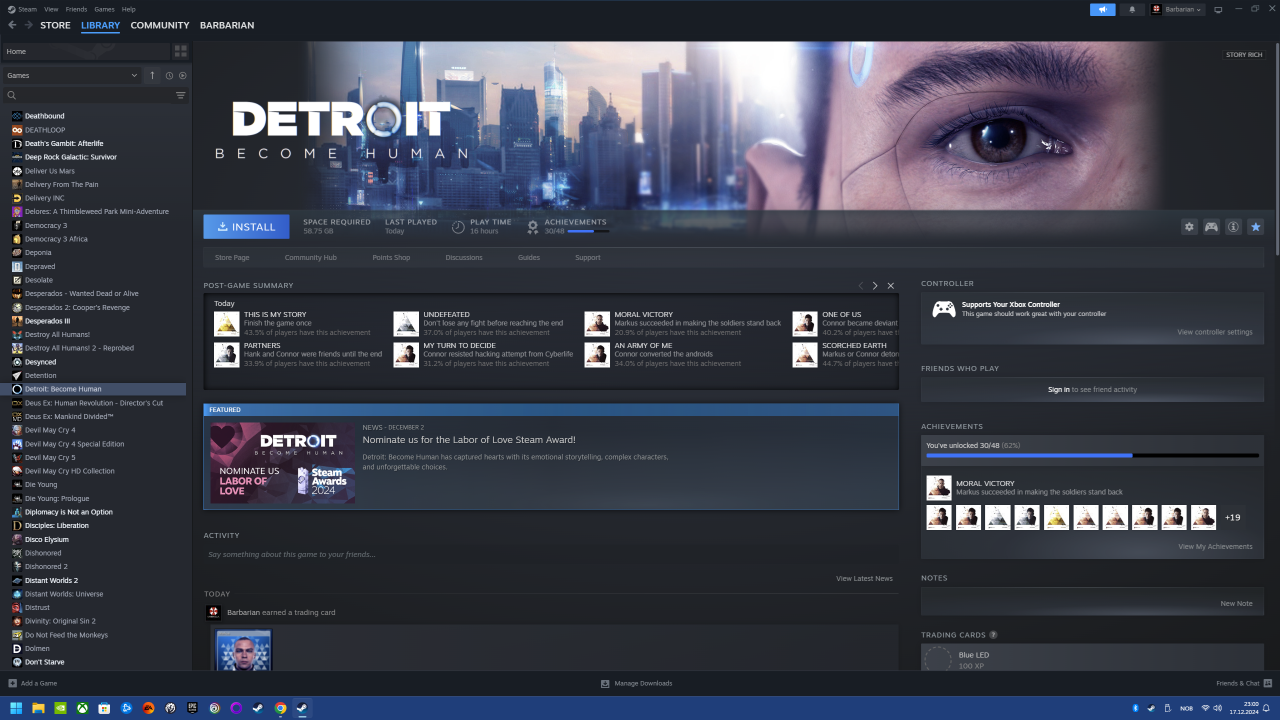Click the blue INSTALL button
Viewport: 1280px width, 720px height.
246,227
